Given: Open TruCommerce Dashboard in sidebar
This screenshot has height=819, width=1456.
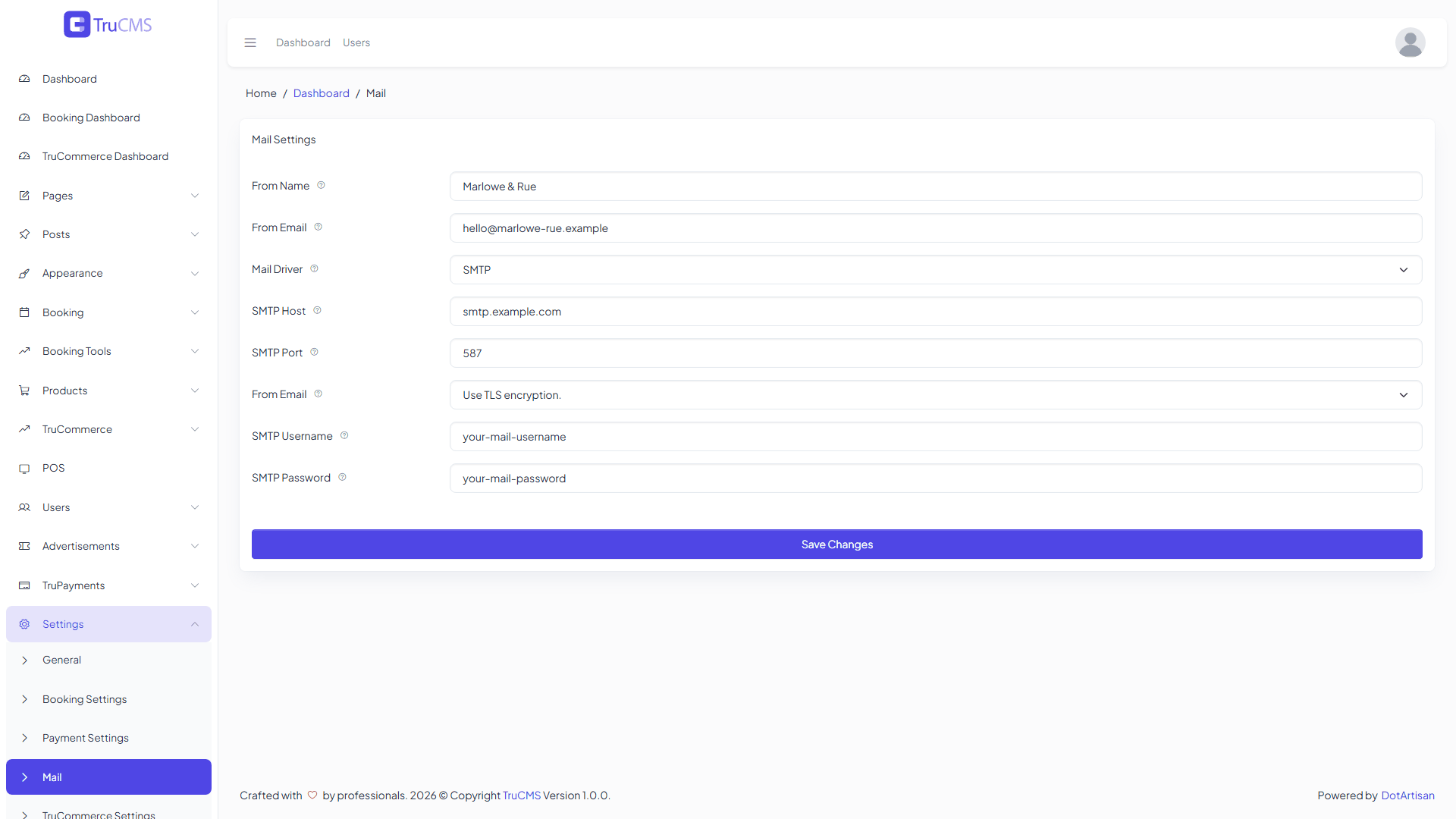Looking at the screenshot, I should pyautogui.click(x=108, y=156).
